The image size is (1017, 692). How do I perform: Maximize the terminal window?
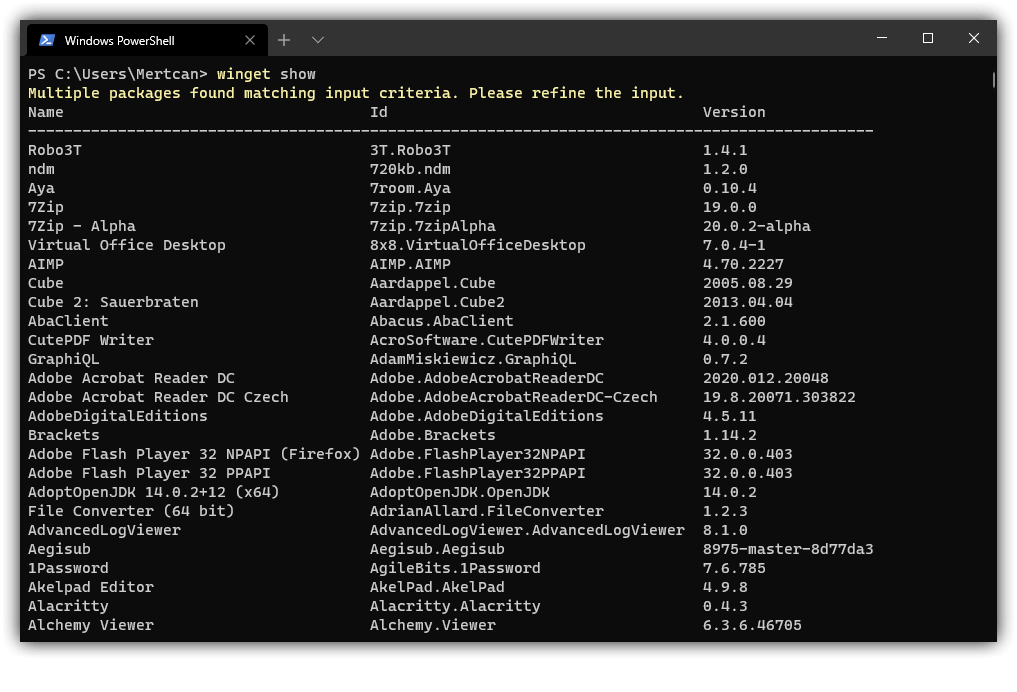tap(928, 38)
